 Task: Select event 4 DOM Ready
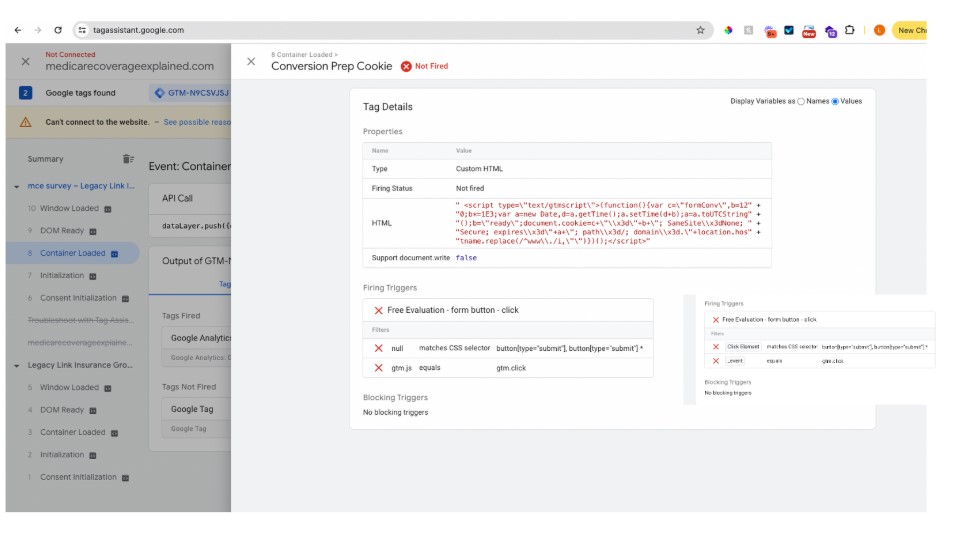62,410
